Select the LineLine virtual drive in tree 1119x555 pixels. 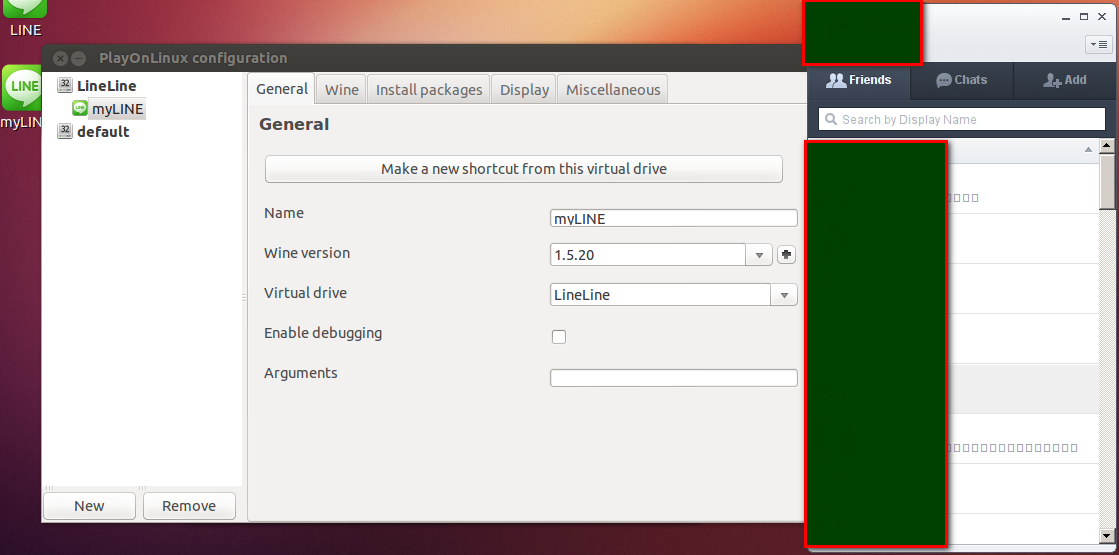click(106, 86)
